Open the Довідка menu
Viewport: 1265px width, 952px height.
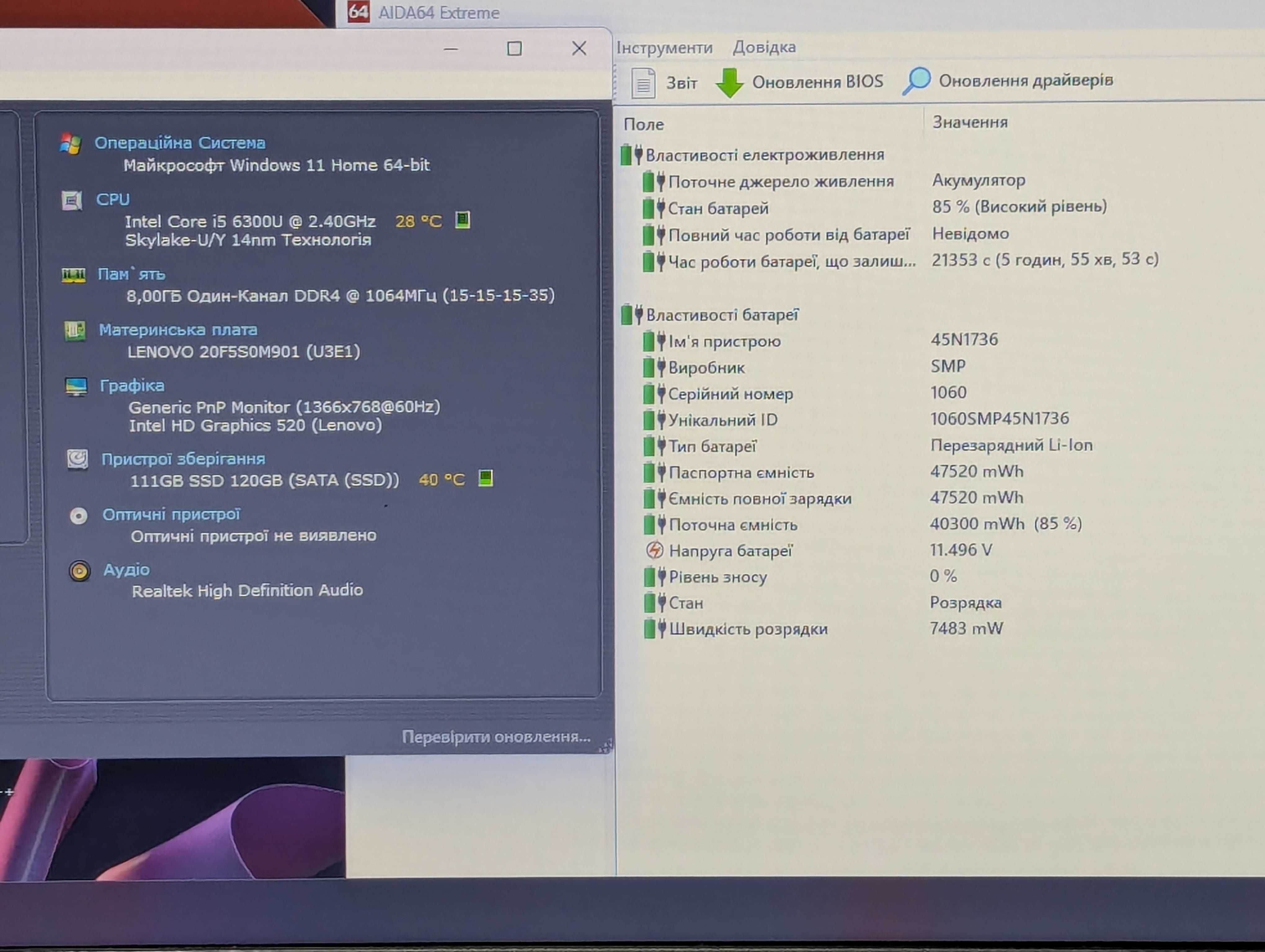coord(764,47)
